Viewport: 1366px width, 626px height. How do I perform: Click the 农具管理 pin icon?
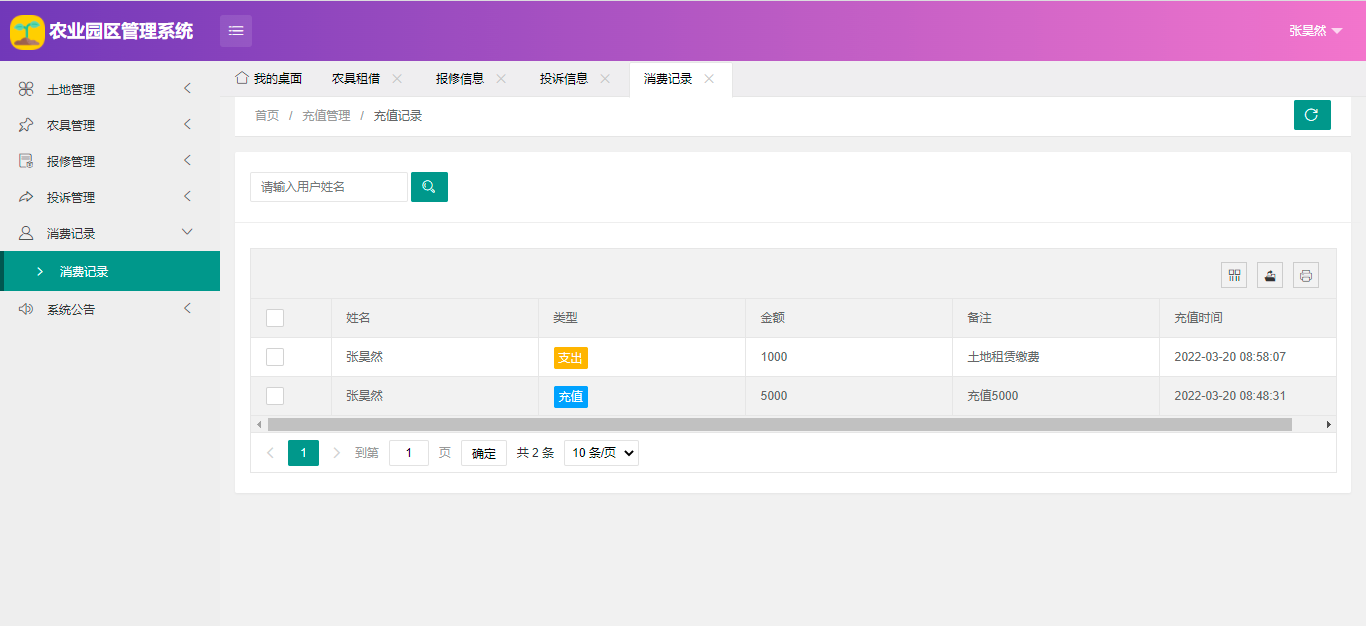point(26,125)
